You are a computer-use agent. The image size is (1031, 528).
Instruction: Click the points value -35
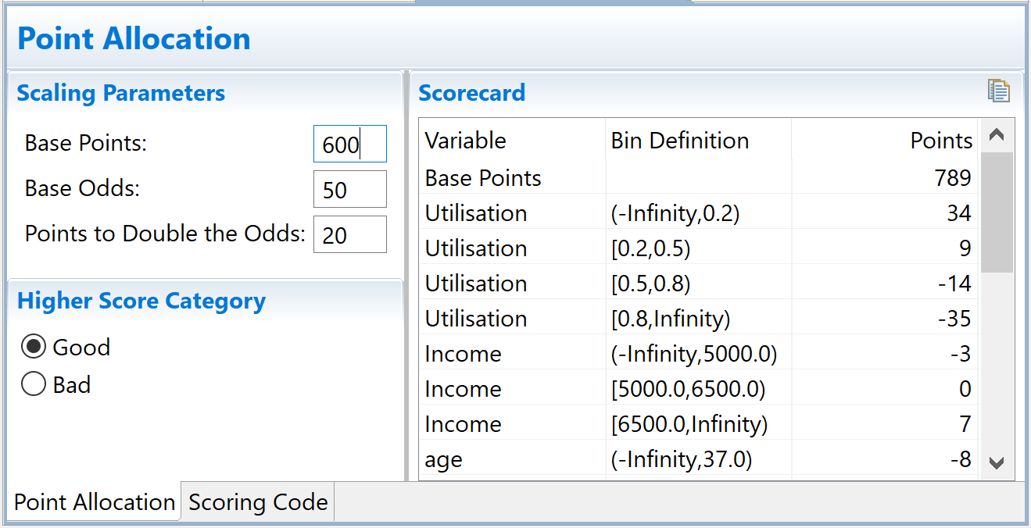954,318
